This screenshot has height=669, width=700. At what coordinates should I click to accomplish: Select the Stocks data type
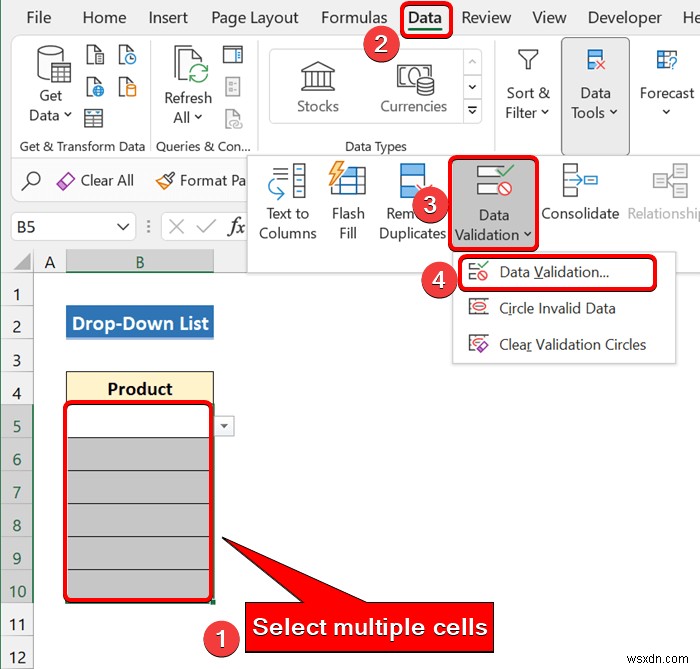318,87
